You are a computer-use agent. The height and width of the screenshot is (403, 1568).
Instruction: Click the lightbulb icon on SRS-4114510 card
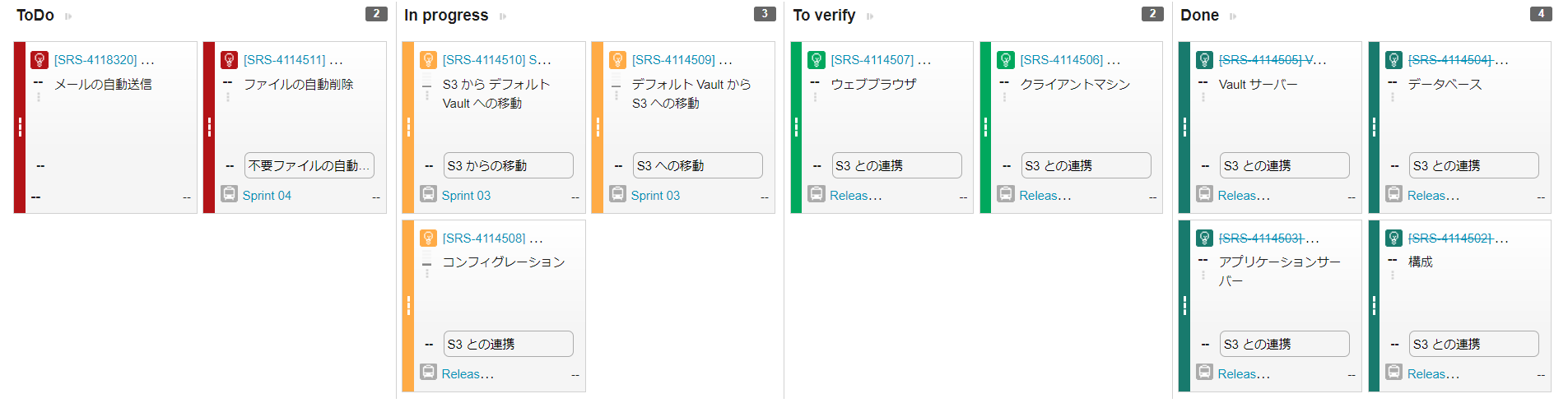point(428,60)
